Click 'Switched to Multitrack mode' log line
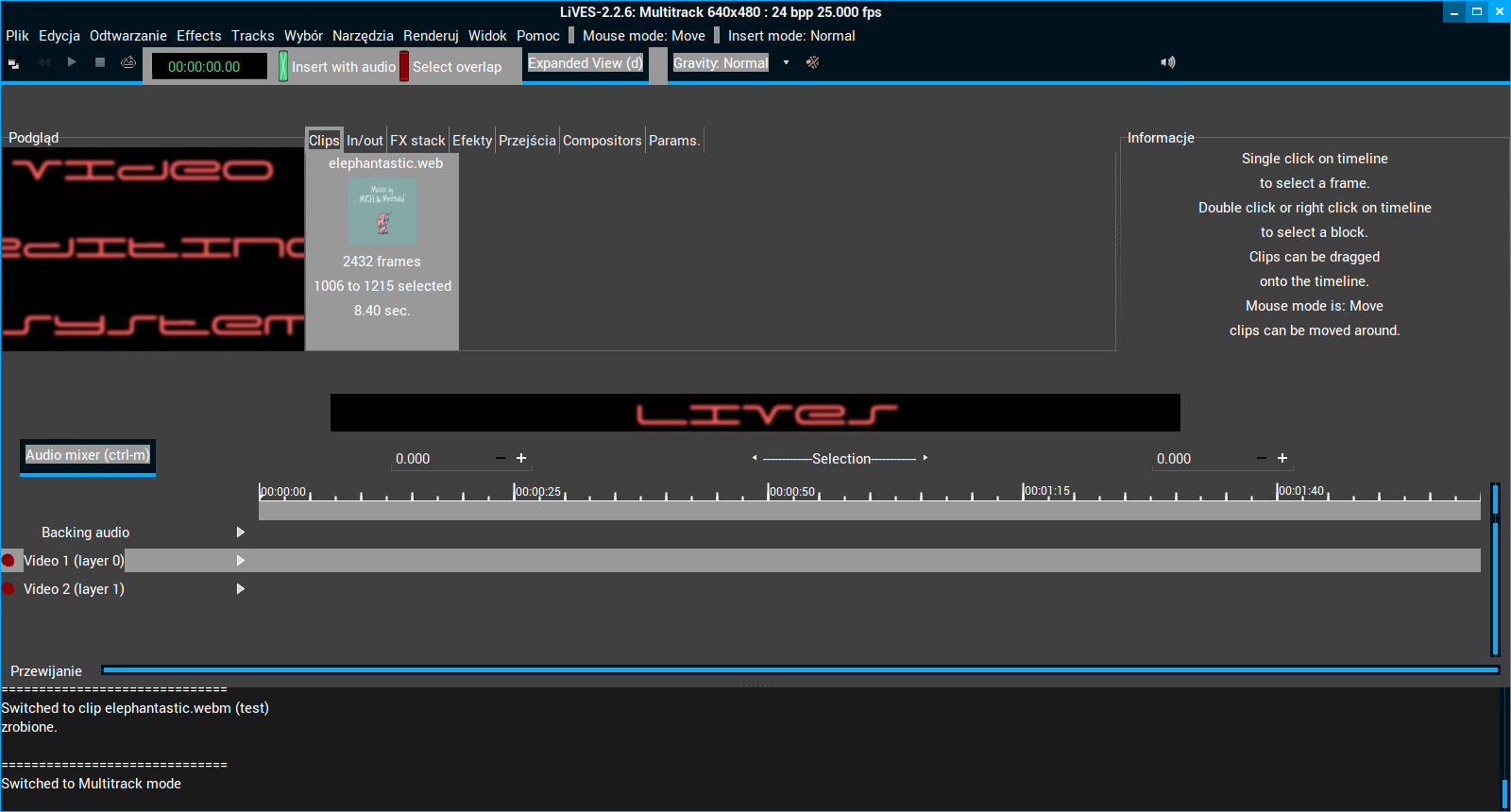The width and height of the screenshot is (1511, 812). pyautogui.click(x=91, y=784)
